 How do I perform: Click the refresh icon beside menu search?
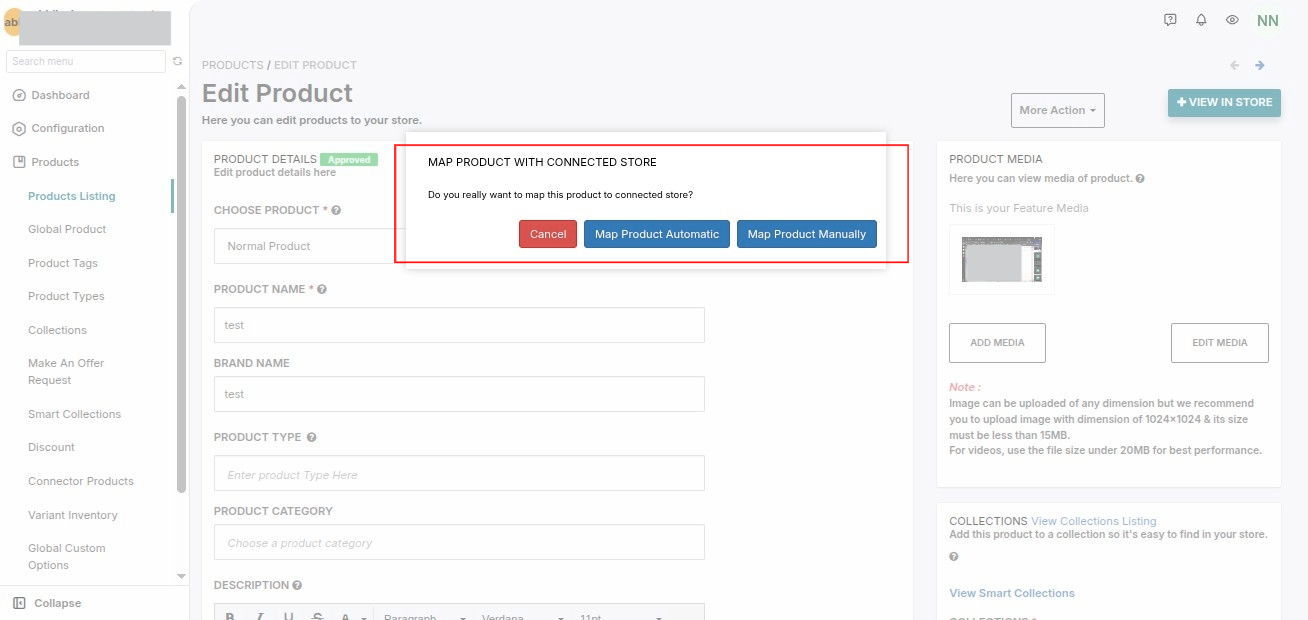coord(177,61)
